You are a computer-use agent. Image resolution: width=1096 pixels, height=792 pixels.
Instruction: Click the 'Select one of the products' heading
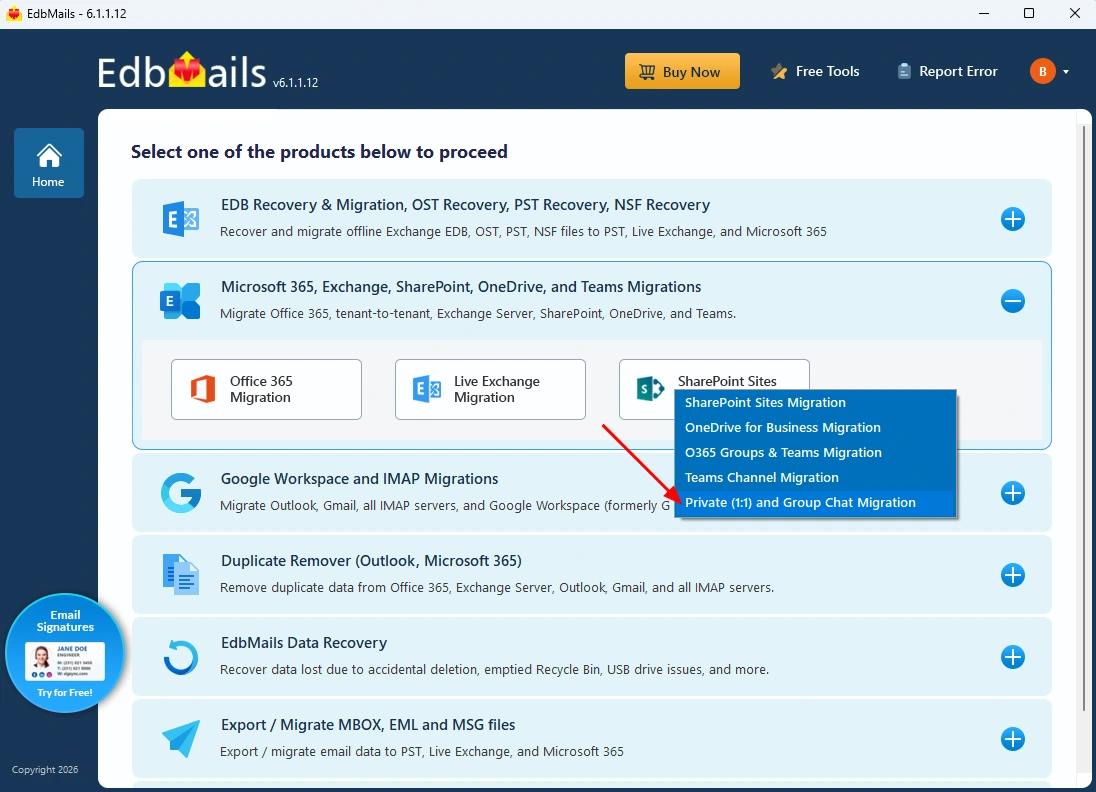click(319, 152)
